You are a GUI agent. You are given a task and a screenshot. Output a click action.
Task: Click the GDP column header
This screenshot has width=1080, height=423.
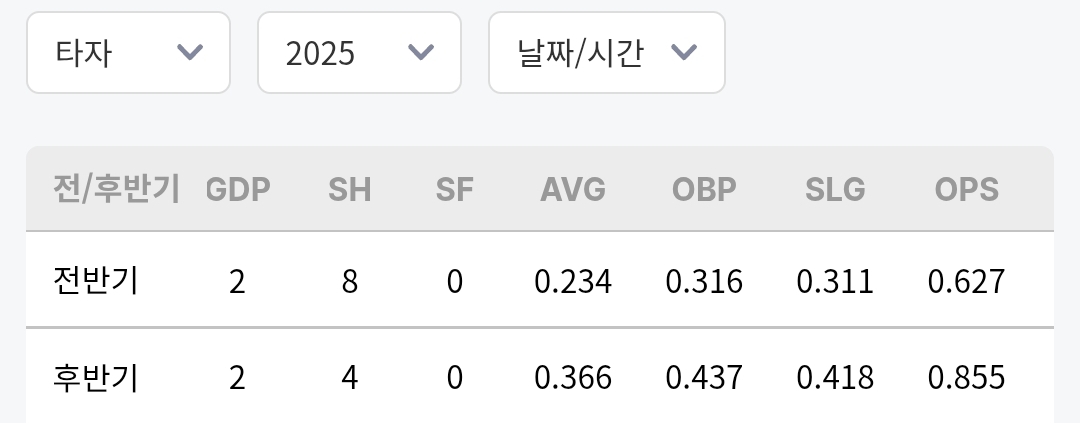point(238,189)
